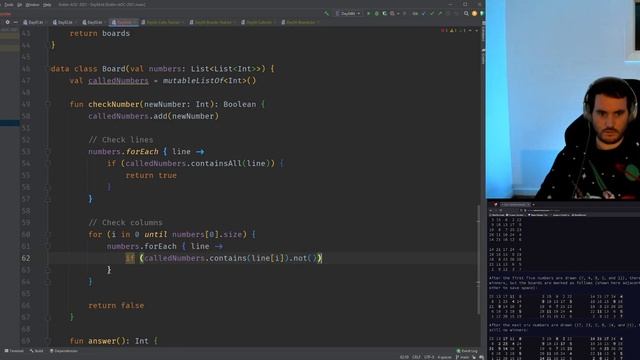The width and height of the screenshot is (640, 360).
Task: Collapse the checkNumber function at line 49
Action: click(x=48, y=104)
